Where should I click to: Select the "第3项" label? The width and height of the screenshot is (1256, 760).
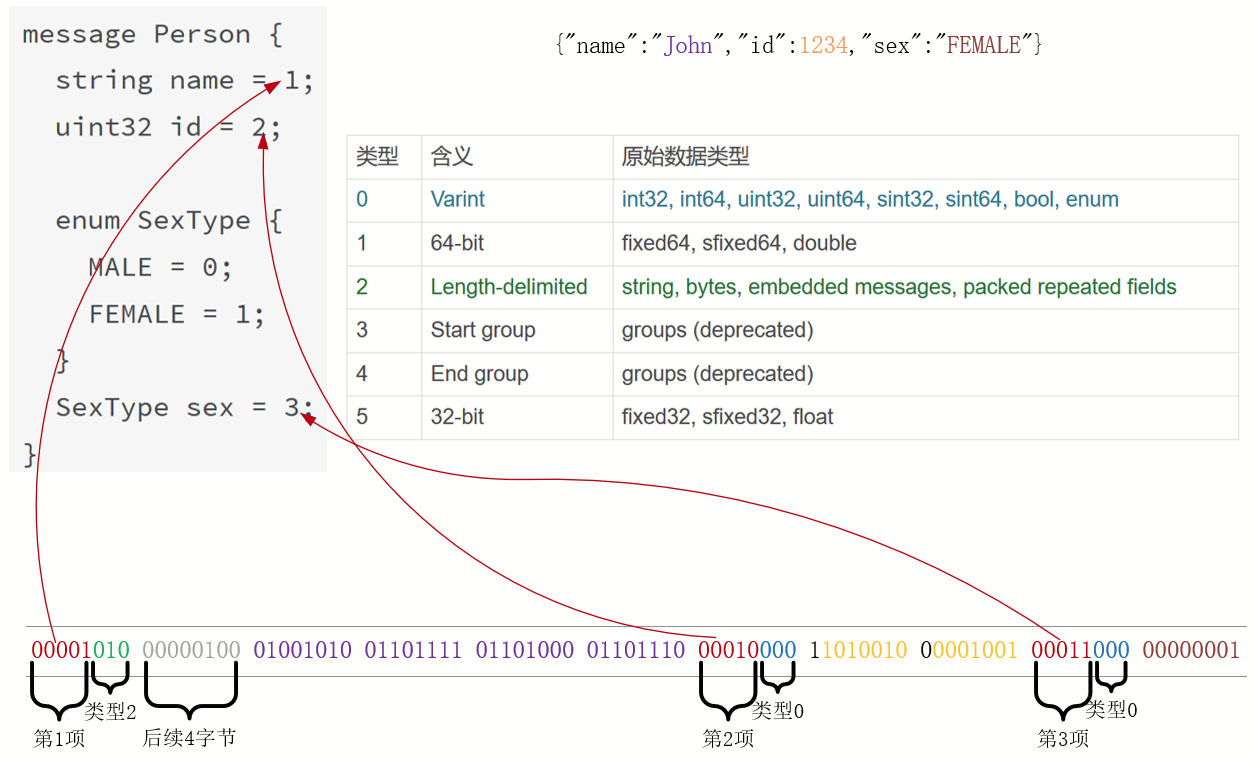pyautogui.click(x=1062, y=739)
